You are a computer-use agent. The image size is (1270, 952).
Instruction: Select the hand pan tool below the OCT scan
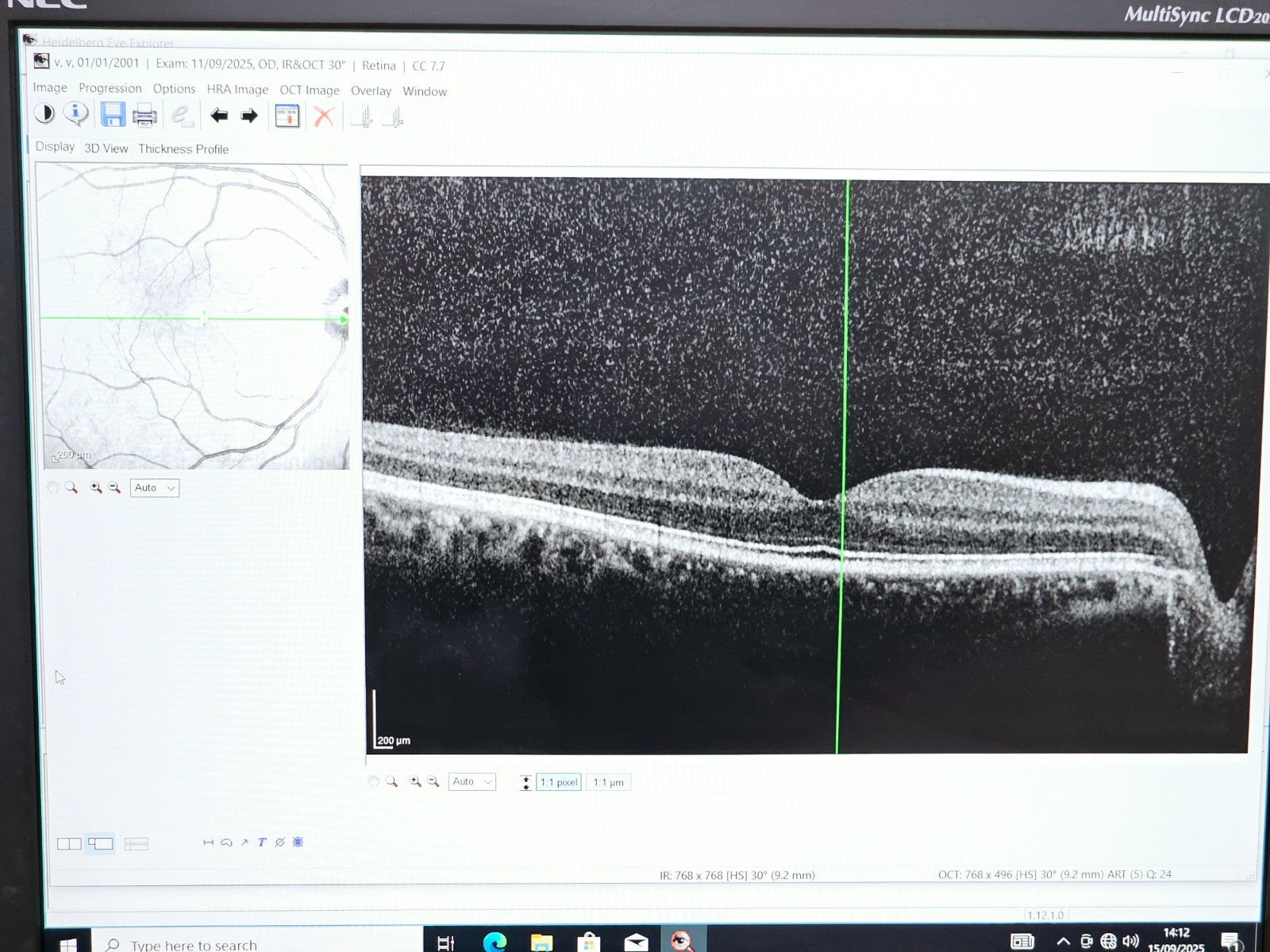tap(373, 781)
